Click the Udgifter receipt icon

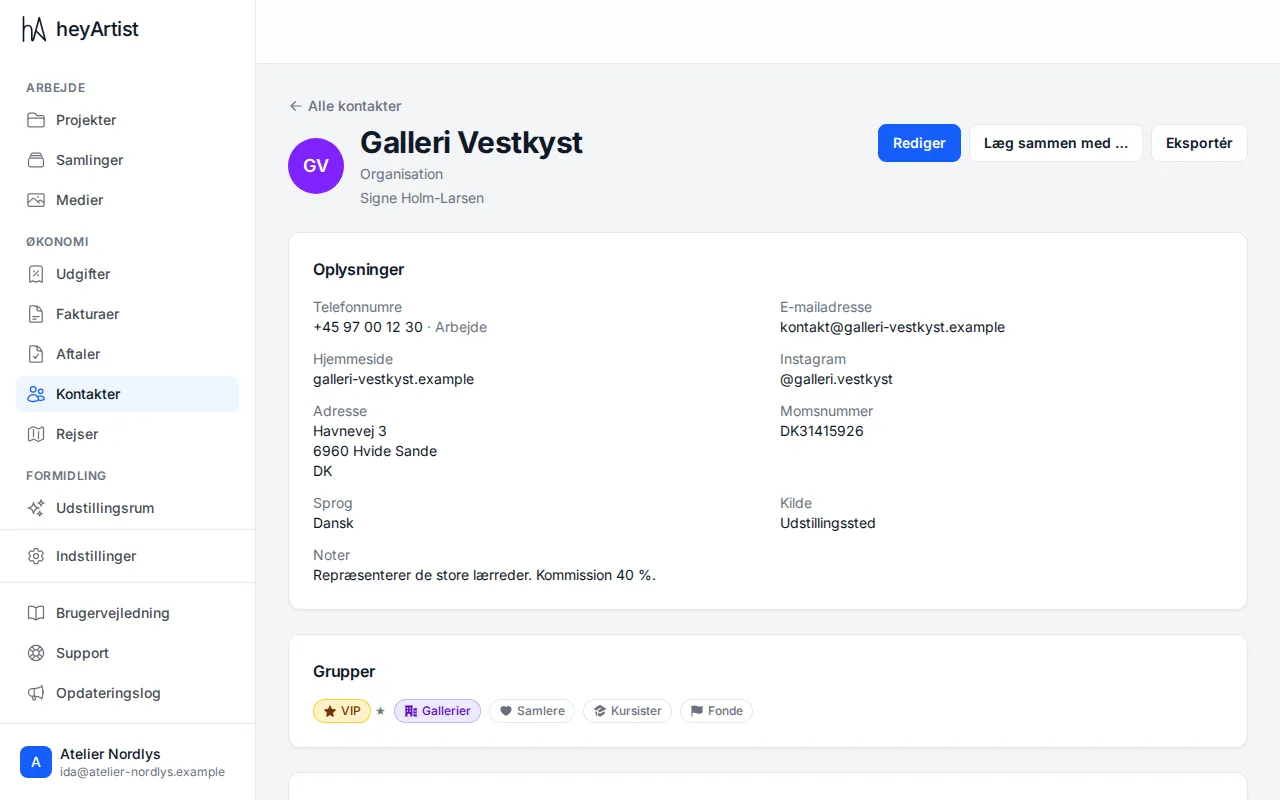click(x=36, y=274)
